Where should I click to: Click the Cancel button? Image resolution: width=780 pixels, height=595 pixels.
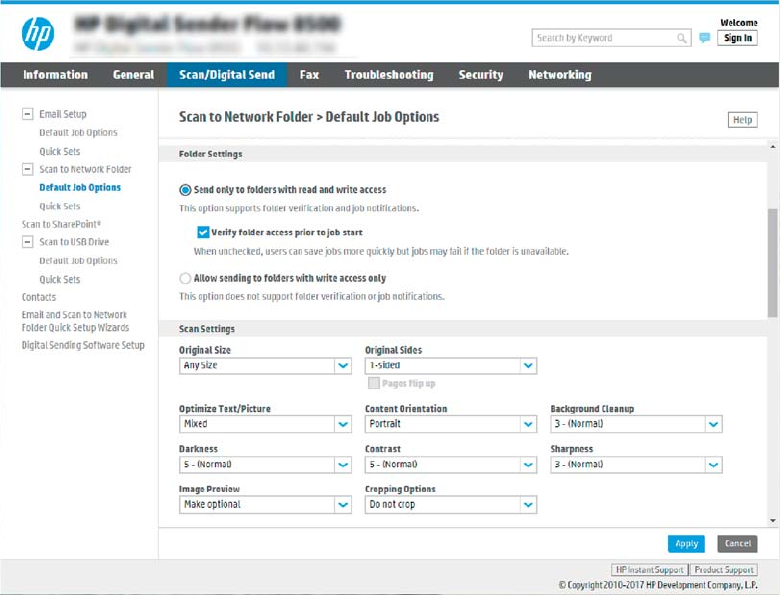coord(737,544)
